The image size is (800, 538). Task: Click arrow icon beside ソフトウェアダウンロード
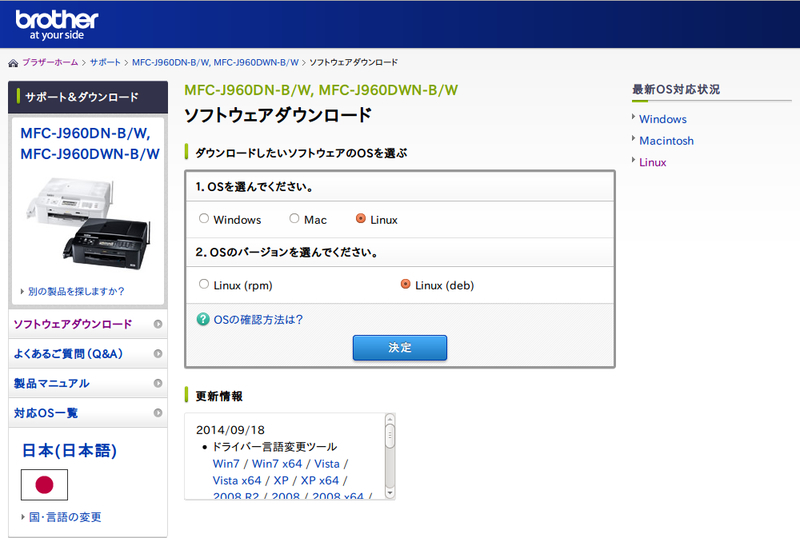158,324
